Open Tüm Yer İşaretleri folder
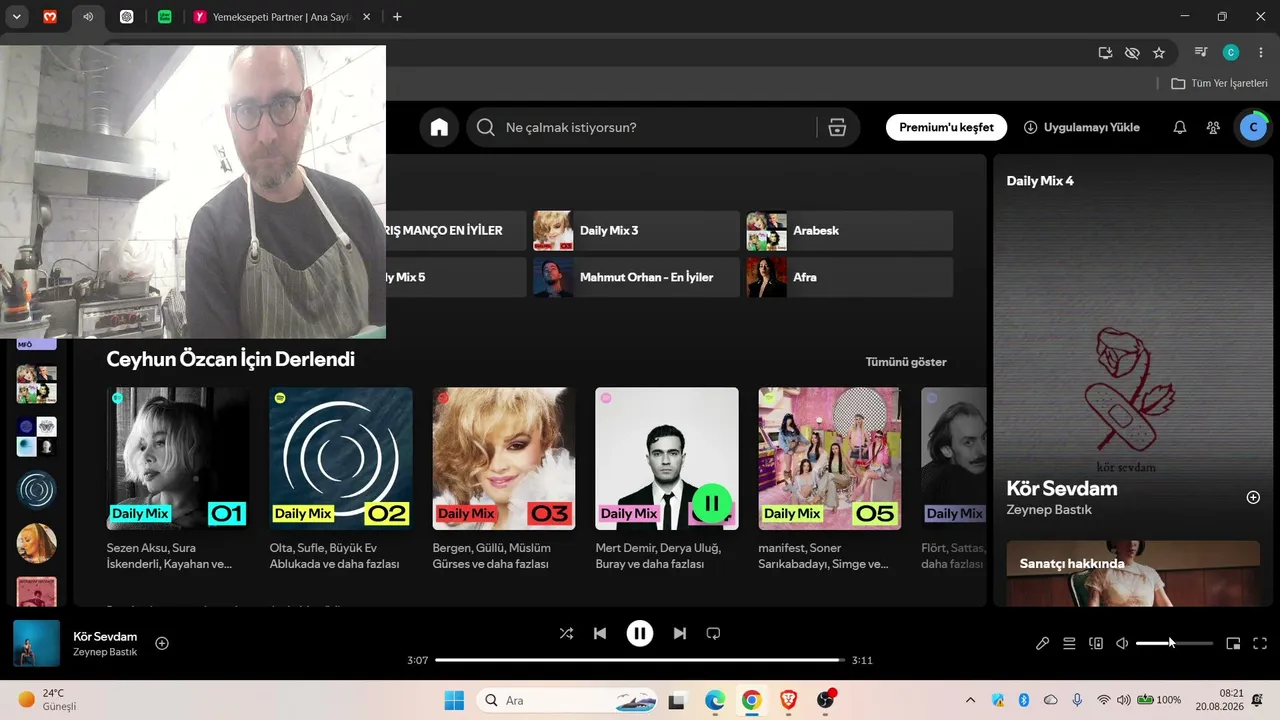The width and height of the screenshot is (1280, 720). tap(1220, 83)
